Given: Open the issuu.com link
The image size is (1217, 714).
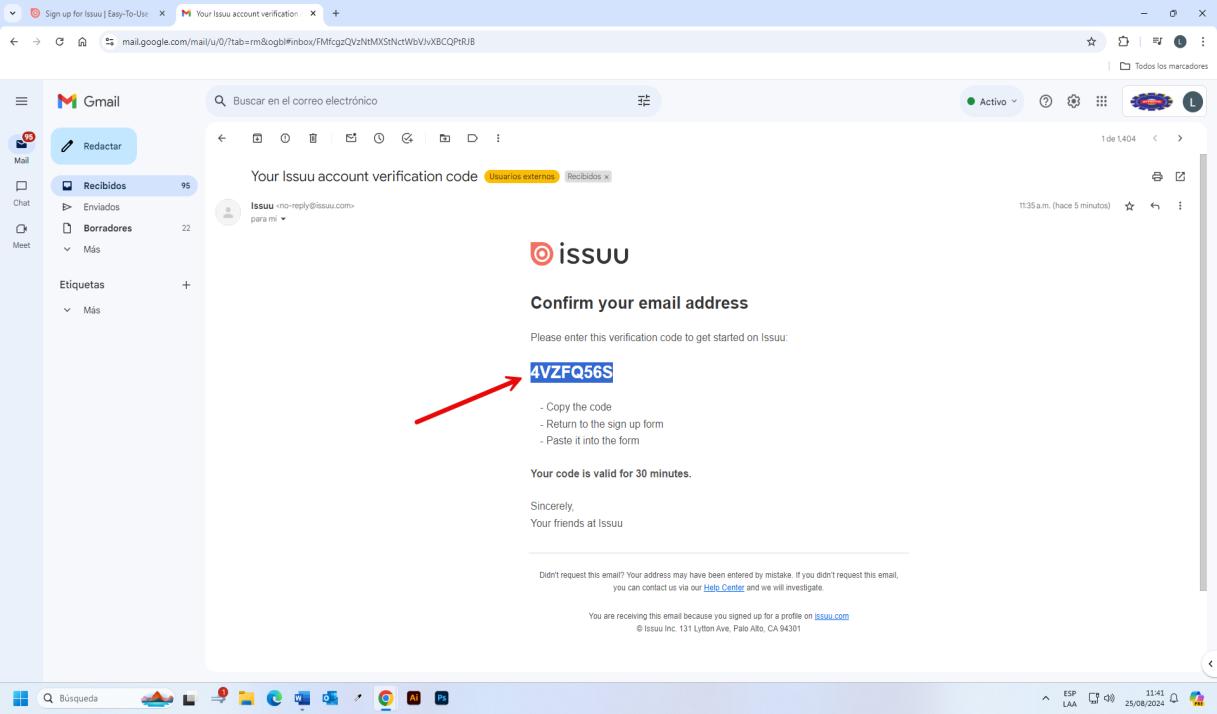Looking at the screenshot, I should click(x=832, y=616).
